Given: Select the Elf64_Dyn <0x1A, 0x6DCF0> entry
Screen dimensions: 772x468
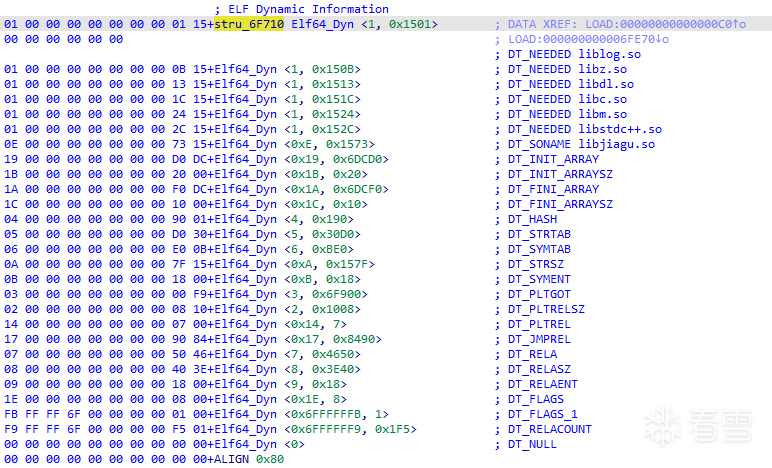Looking at the screenshot, I should pyautogui.click(x=301, y=189).
